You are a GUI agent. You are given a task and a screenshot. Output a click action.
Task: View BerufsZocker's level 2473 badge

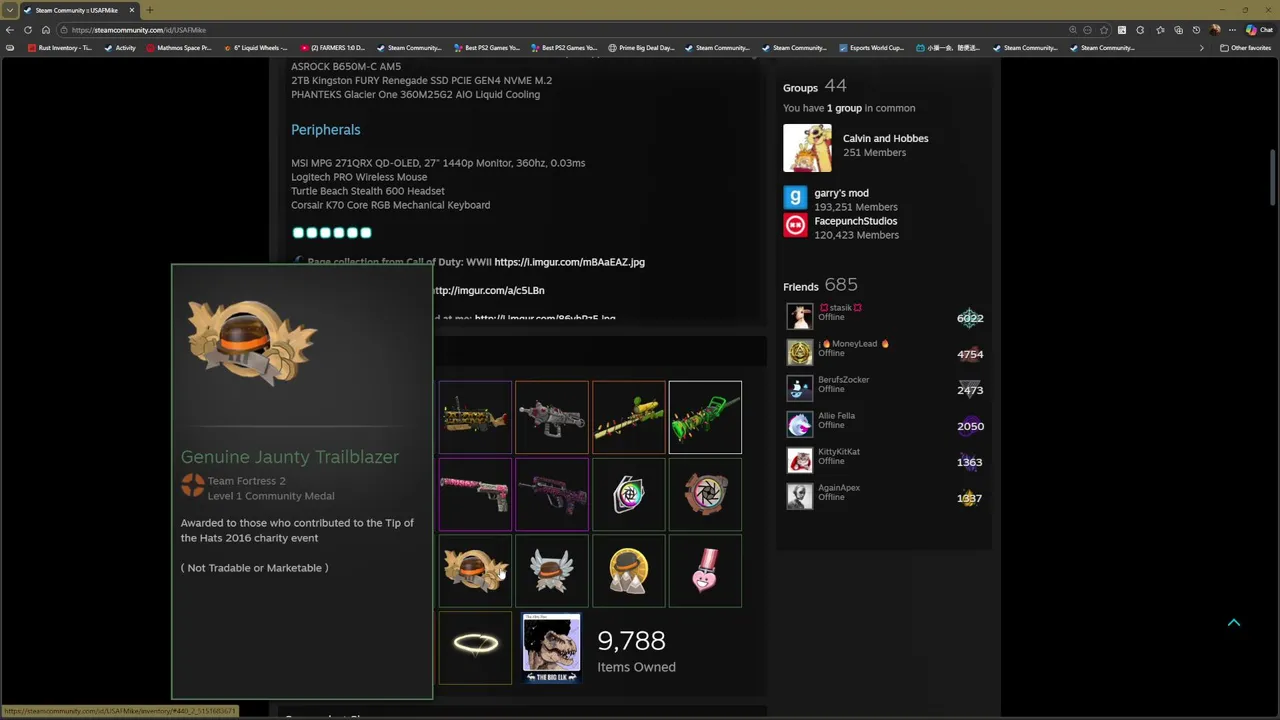(970, 390)
